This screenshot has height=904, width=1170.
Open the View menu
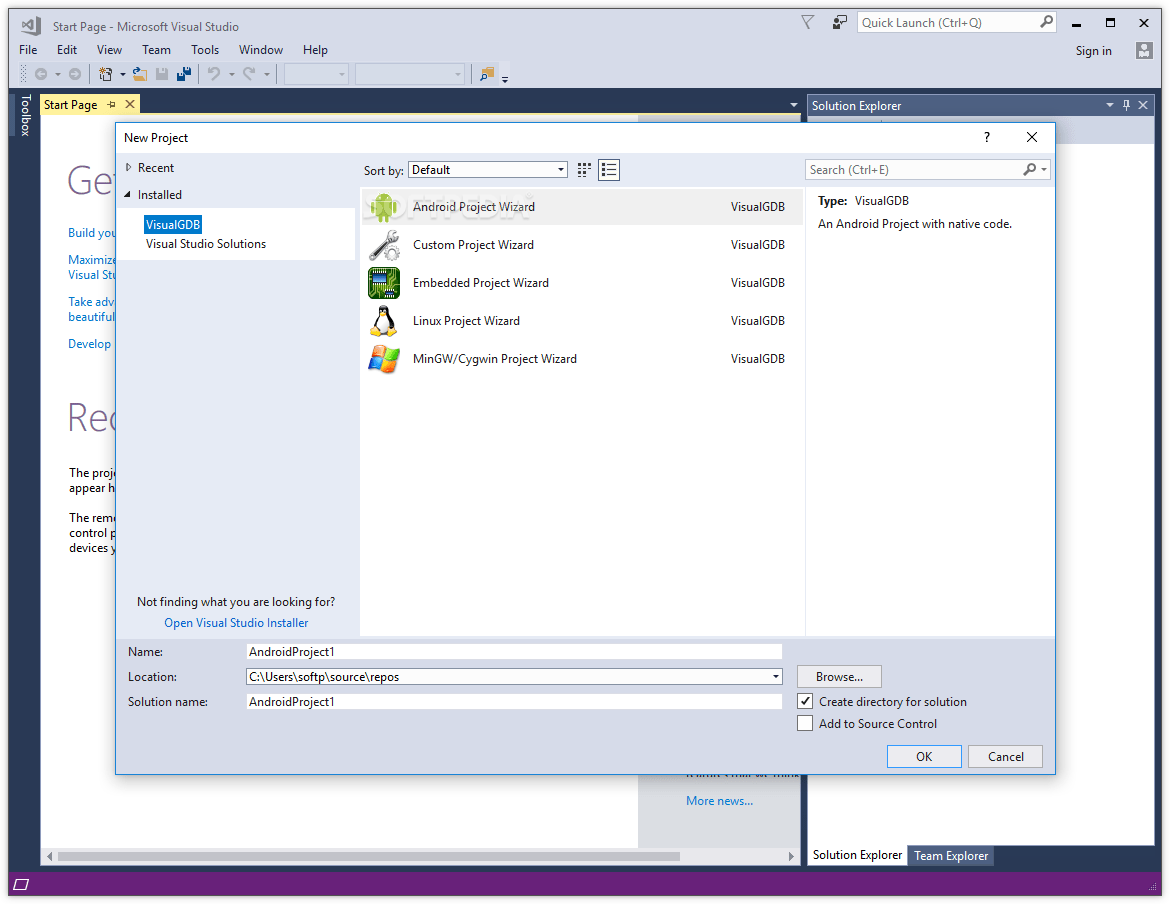tap(109, 50)
